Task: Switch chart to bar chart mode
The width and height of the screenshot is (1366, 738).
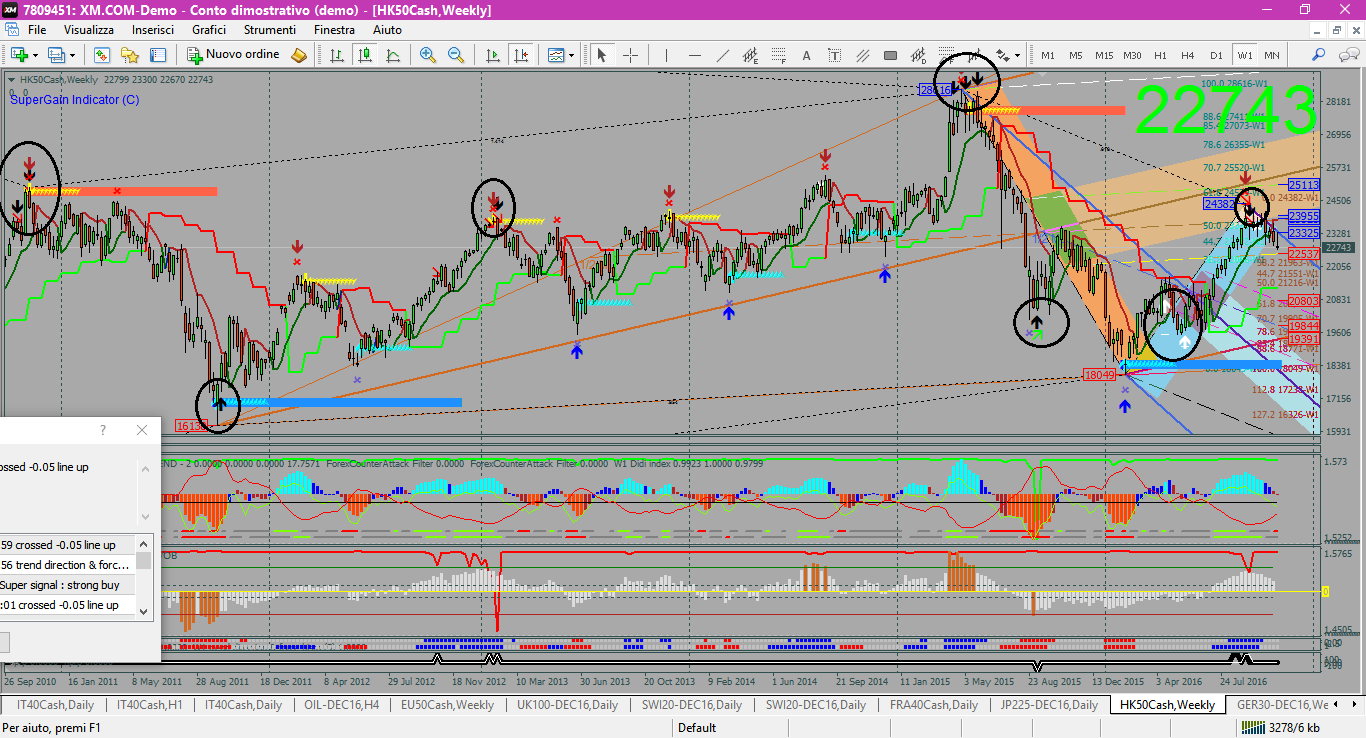Action: click(337, 54)
